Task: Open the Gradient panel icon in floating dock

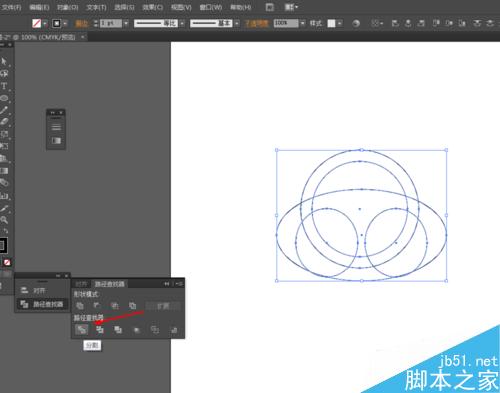Action: [x=56, y=140]
